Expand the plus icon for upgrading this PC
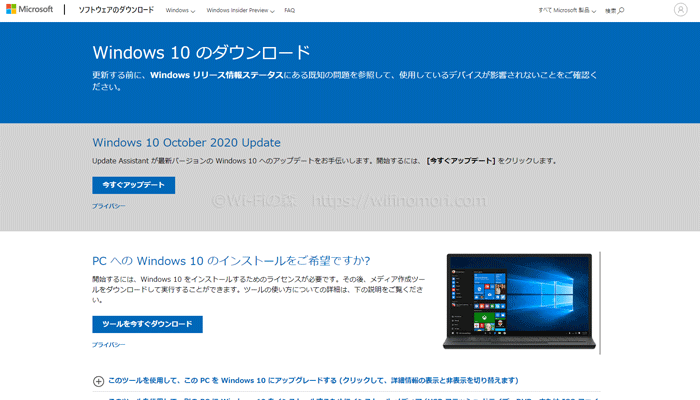The width and height of the screenshot is (700, 400). [x=98, y=381]
